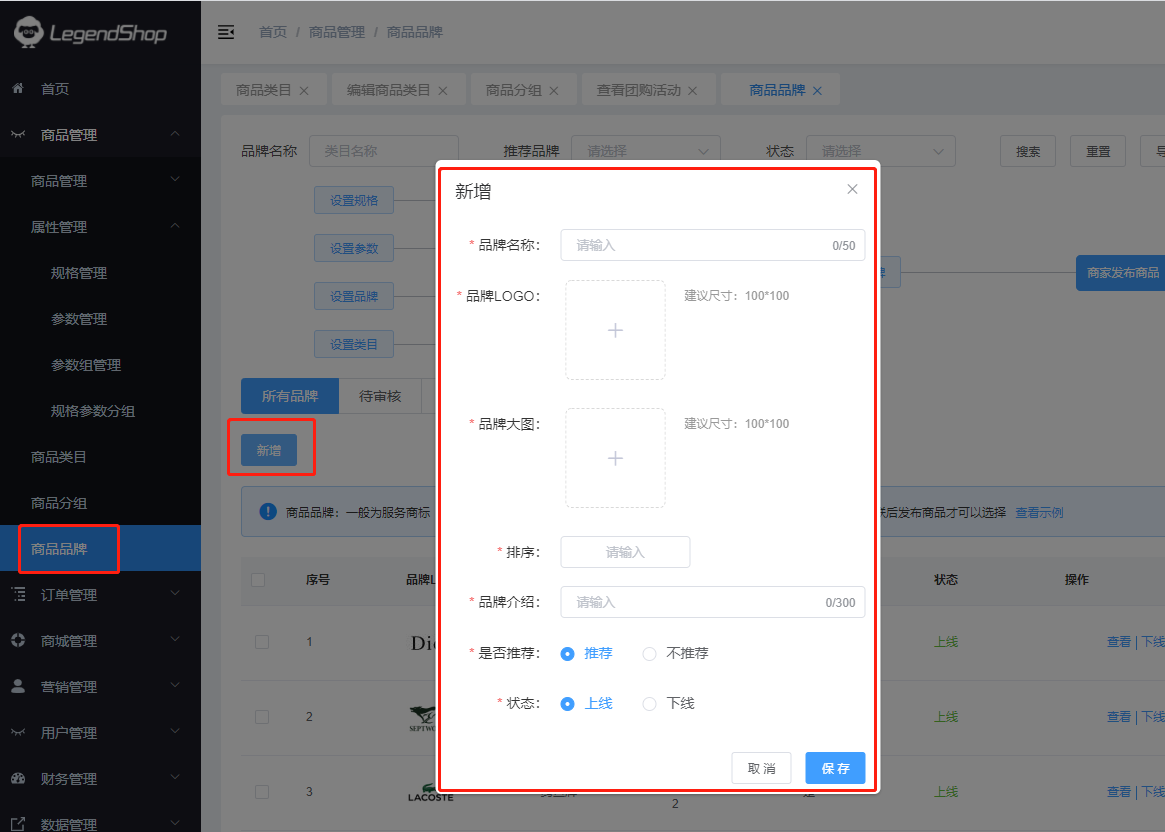
Task: Click the home icon beside 首页
Action: click(18, 88)
